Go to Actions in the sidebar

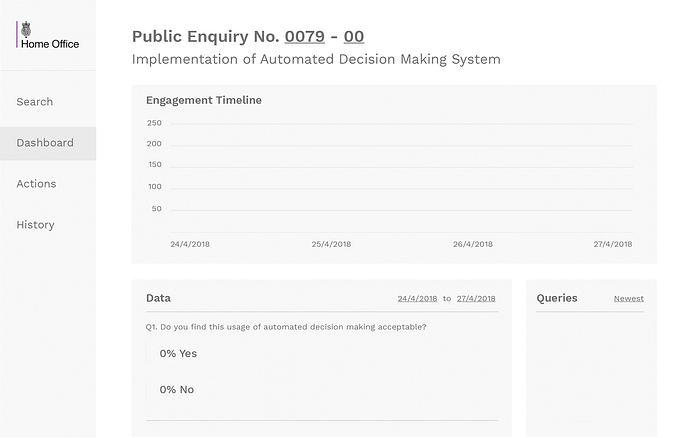(36, 184)
